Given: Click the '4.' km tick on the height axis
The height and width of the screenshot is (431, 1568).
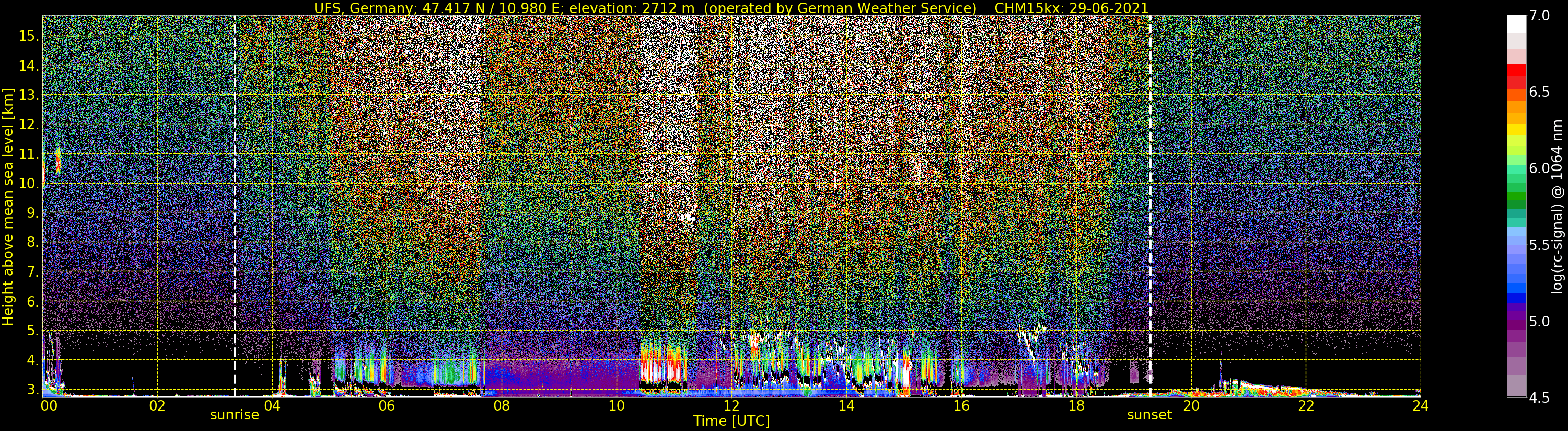Looking at the screenshot, I should tap(32, 360).
